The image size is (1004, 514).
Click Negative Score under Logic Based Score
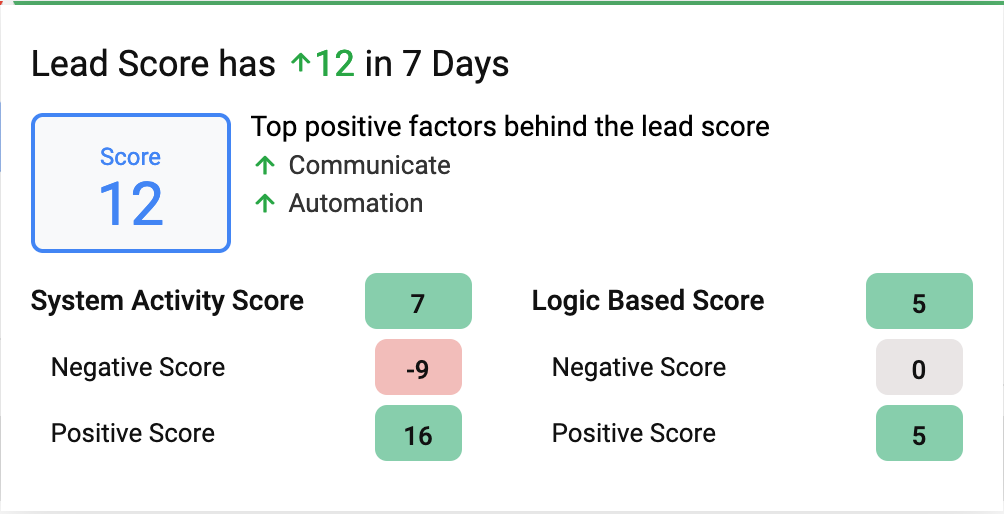[639, 367]
